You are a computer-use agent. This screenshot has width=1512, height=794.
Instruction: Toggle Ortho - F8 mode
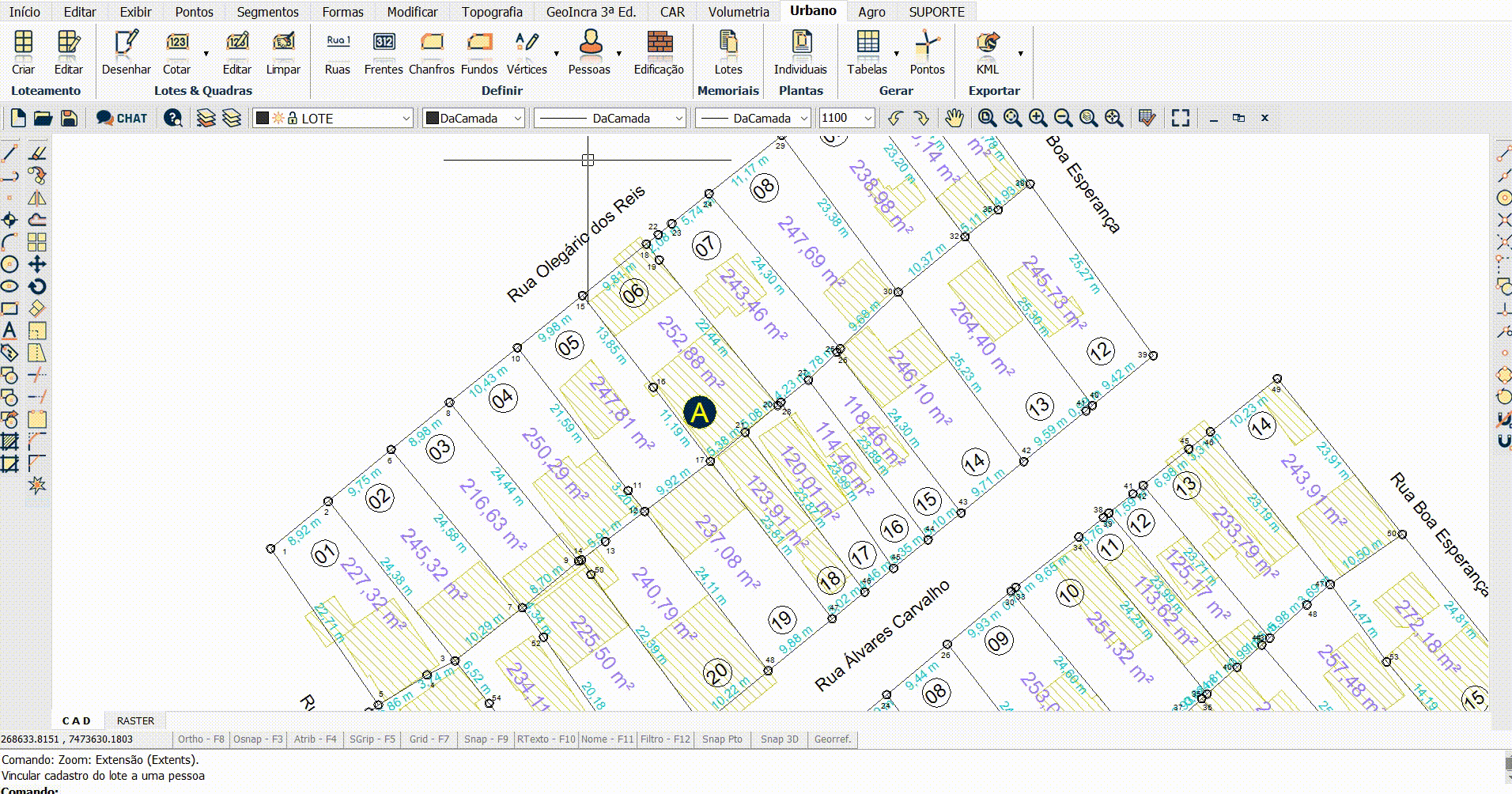(x=201, y=739)
